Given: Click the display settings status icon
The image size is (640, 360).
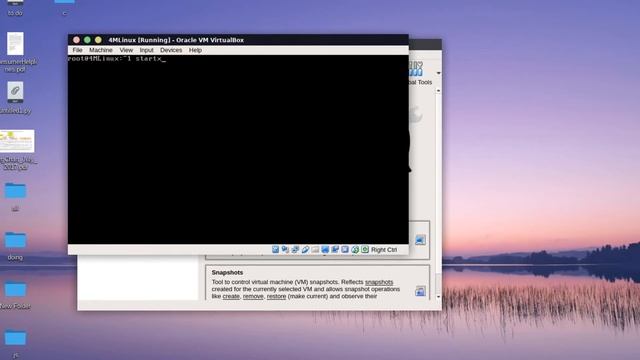Looking at the screenshot, I should (x=325, y=249).
